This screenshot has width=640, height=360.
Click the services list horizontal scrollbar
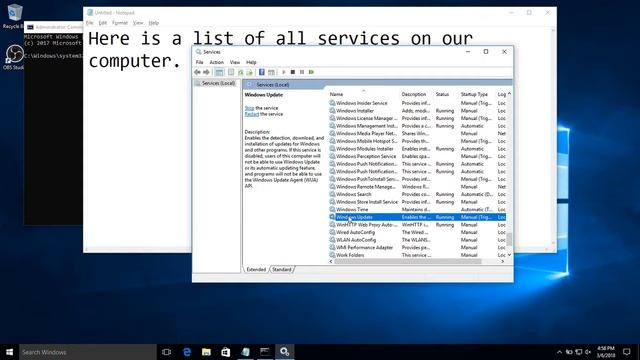pyautogui.click(x=408, y=262)
